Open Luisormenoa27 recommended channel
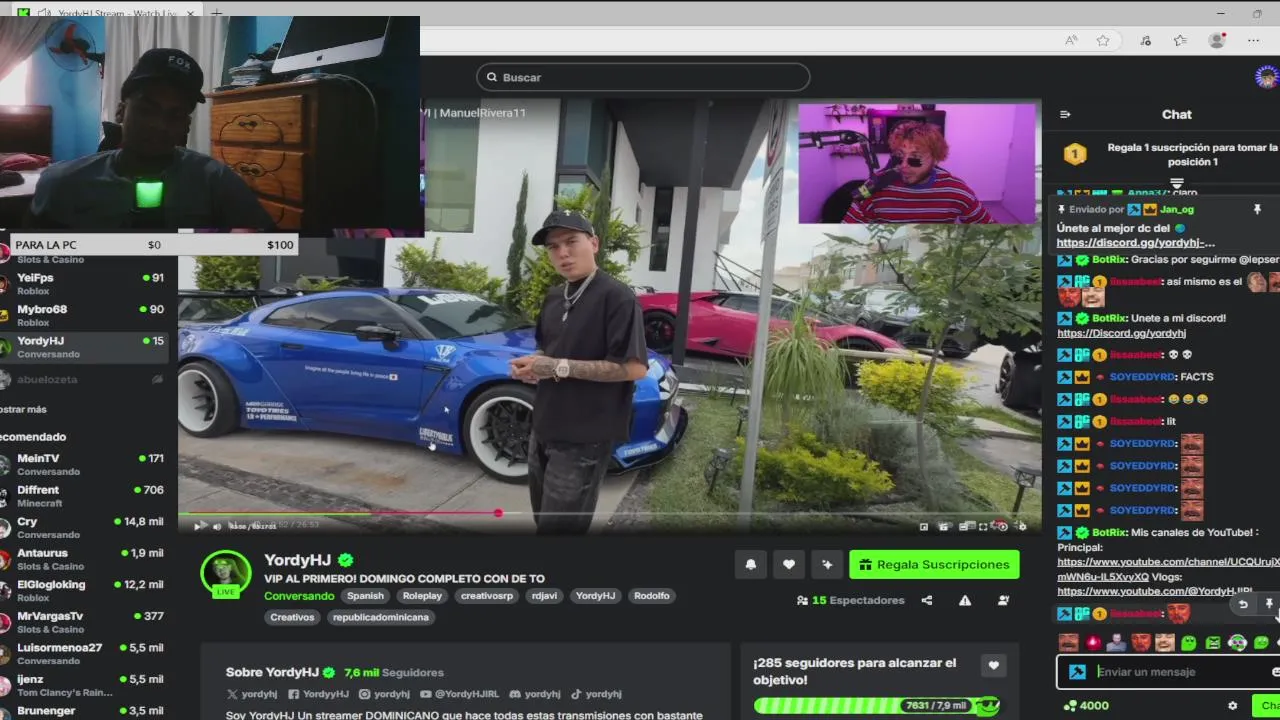 [82, 654]
